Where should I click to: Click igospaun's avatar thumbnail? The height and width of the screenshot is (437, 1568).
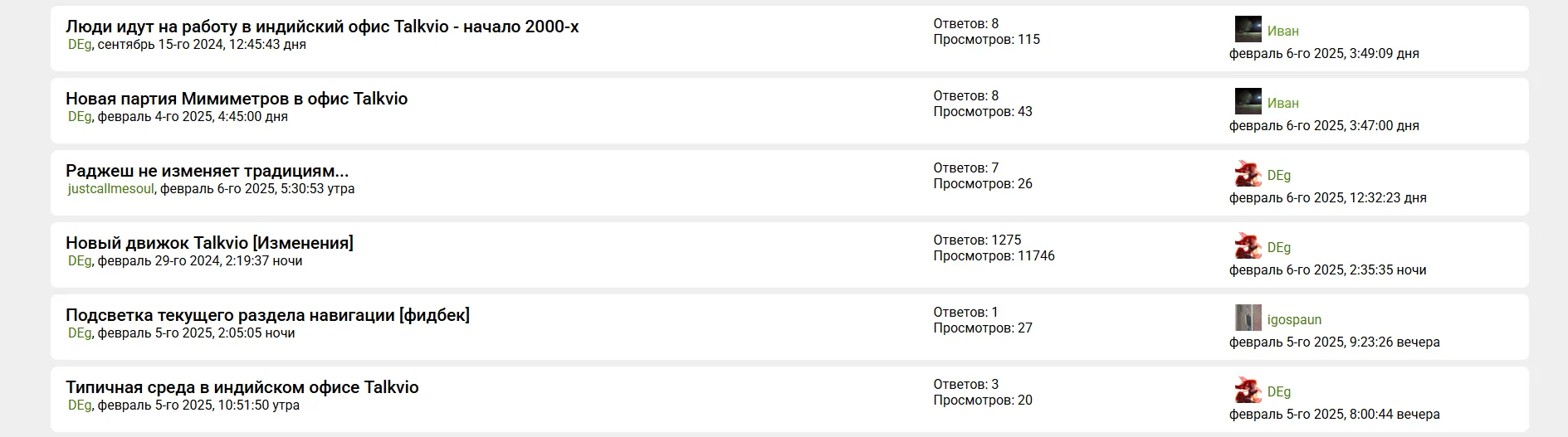[1248, 318]
